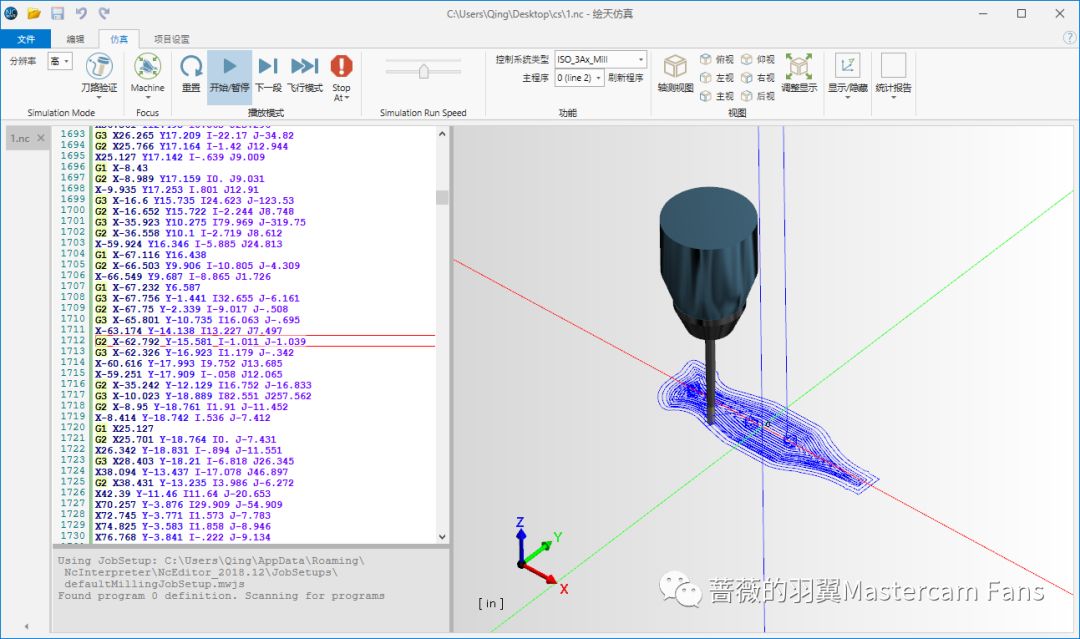Open the 主程序 0 (line 2) dropdown
The image size is (1080, 639).
tap(579, 78)
